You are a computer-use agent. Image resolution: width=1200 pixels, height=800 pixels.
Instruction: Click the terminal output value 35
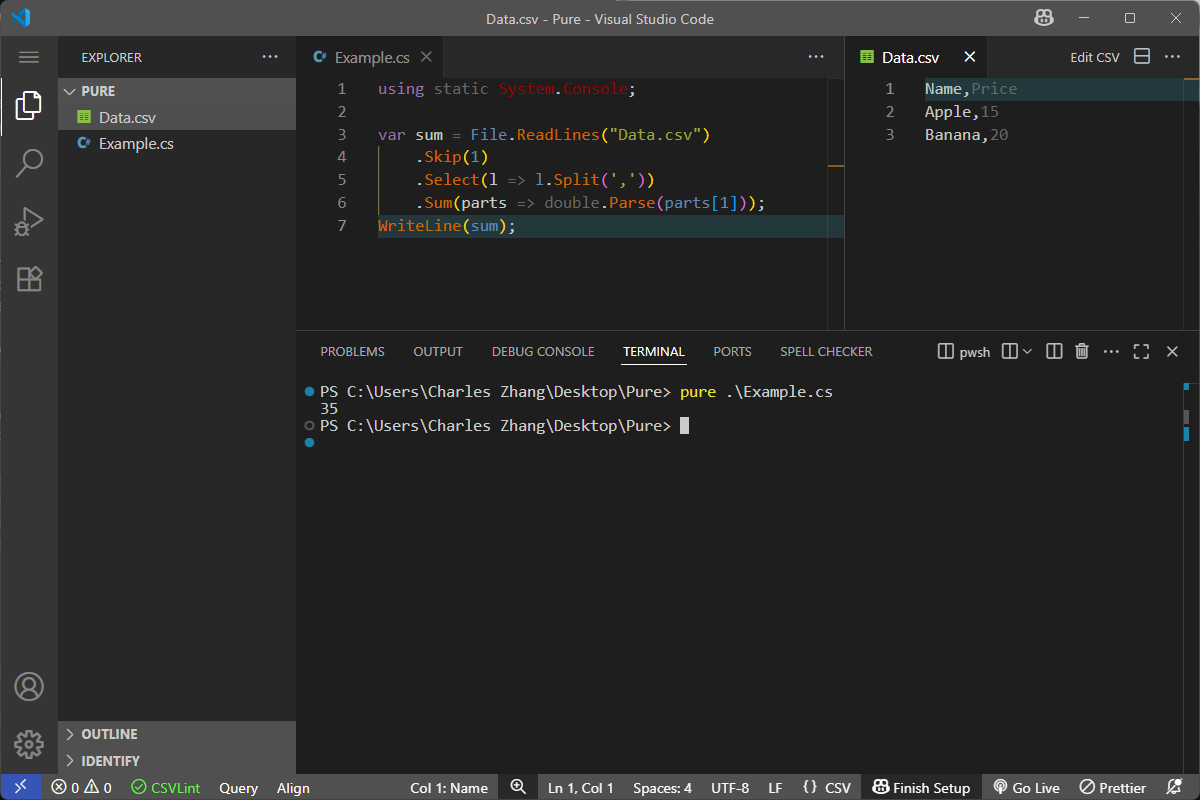329,409
